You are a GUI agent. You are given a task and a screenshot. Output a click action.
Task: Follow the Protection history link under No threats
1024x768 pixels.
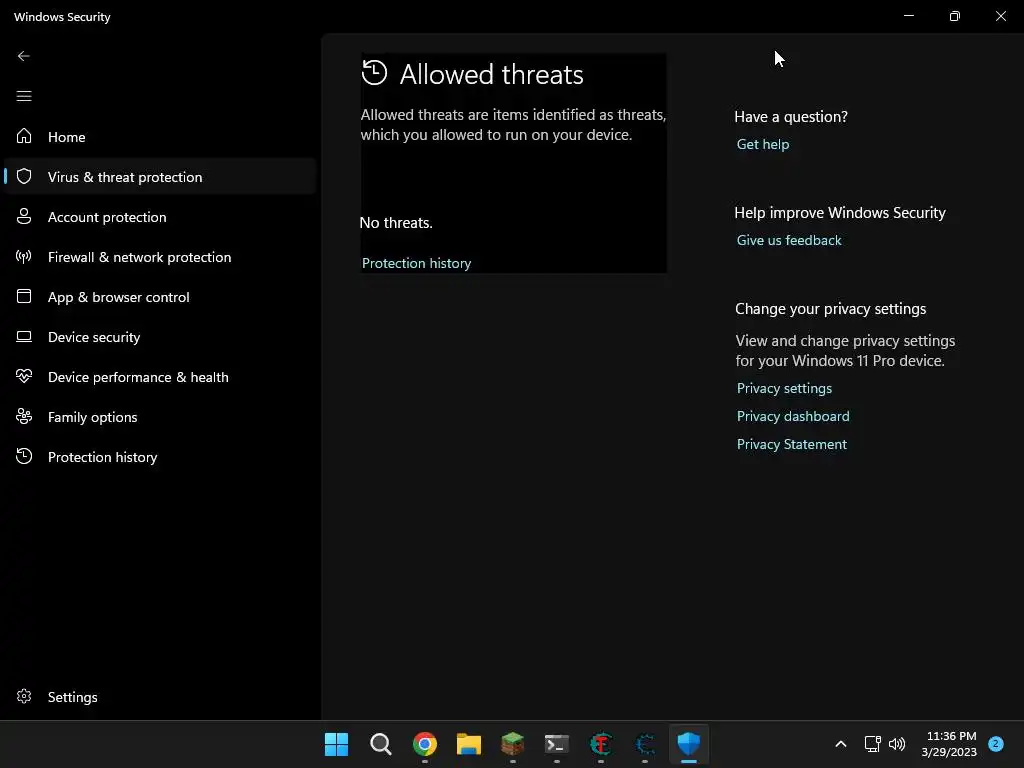click(416, 263)
